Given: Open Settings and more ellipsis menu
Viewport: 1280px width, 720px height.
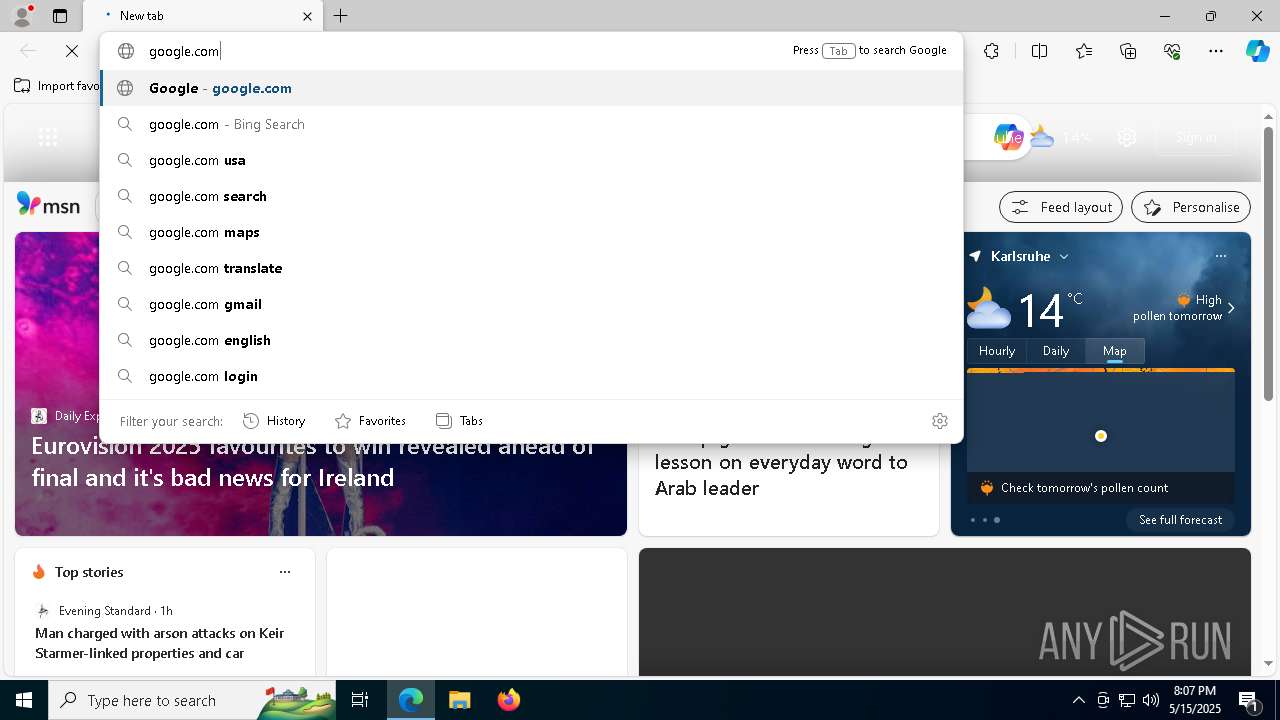Looking at the screenshot, I should pos(1216,51).
